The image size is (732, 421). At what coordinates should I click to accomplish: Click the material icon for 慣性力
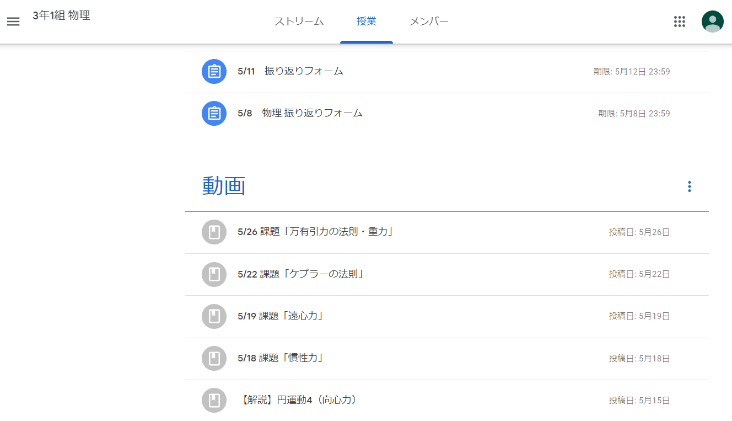click(x=213, y=358)
